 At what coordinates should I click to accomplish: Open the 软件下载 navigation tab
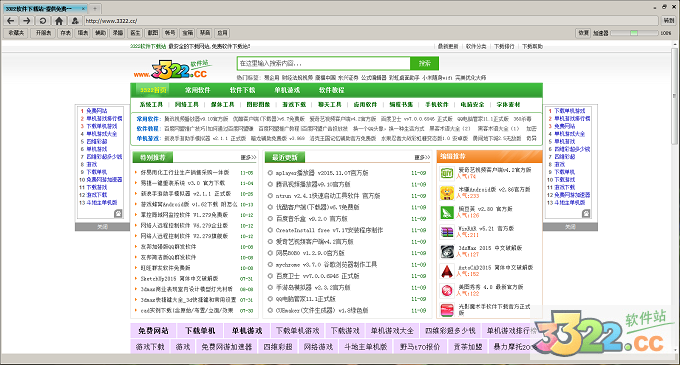tap(242, 90)
